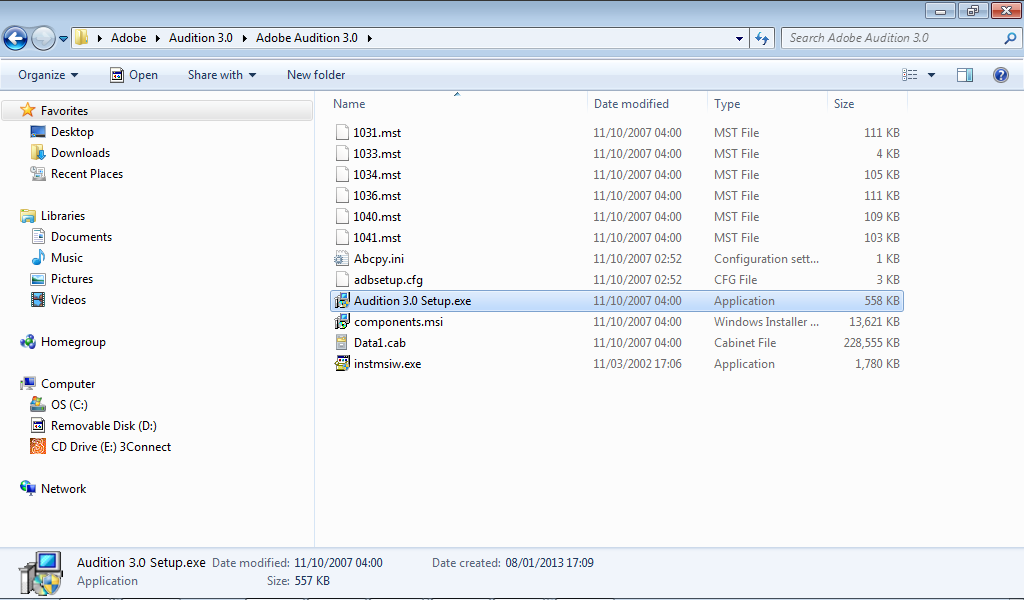Open CD Drive (E:) 3Connect
The image size is (1024, 600).
coord(111,447)
